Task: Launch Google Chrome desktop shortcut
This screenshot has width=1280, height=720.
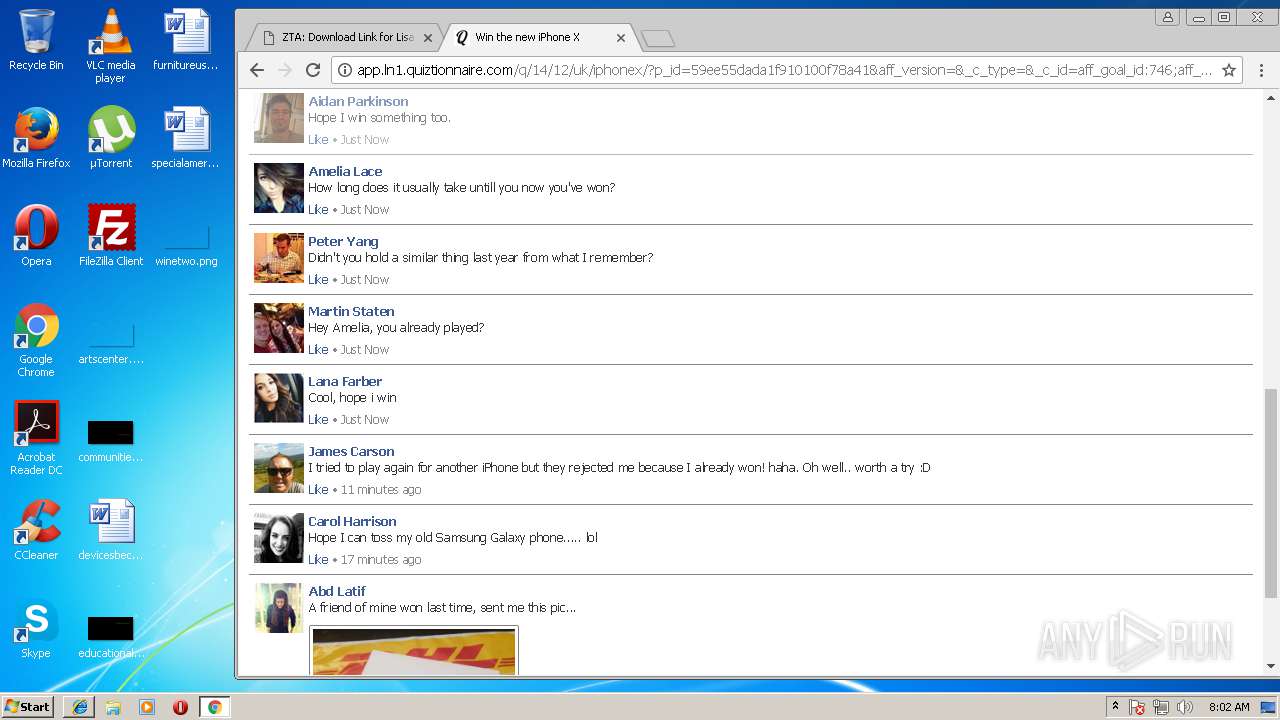Action: (36, 340)
